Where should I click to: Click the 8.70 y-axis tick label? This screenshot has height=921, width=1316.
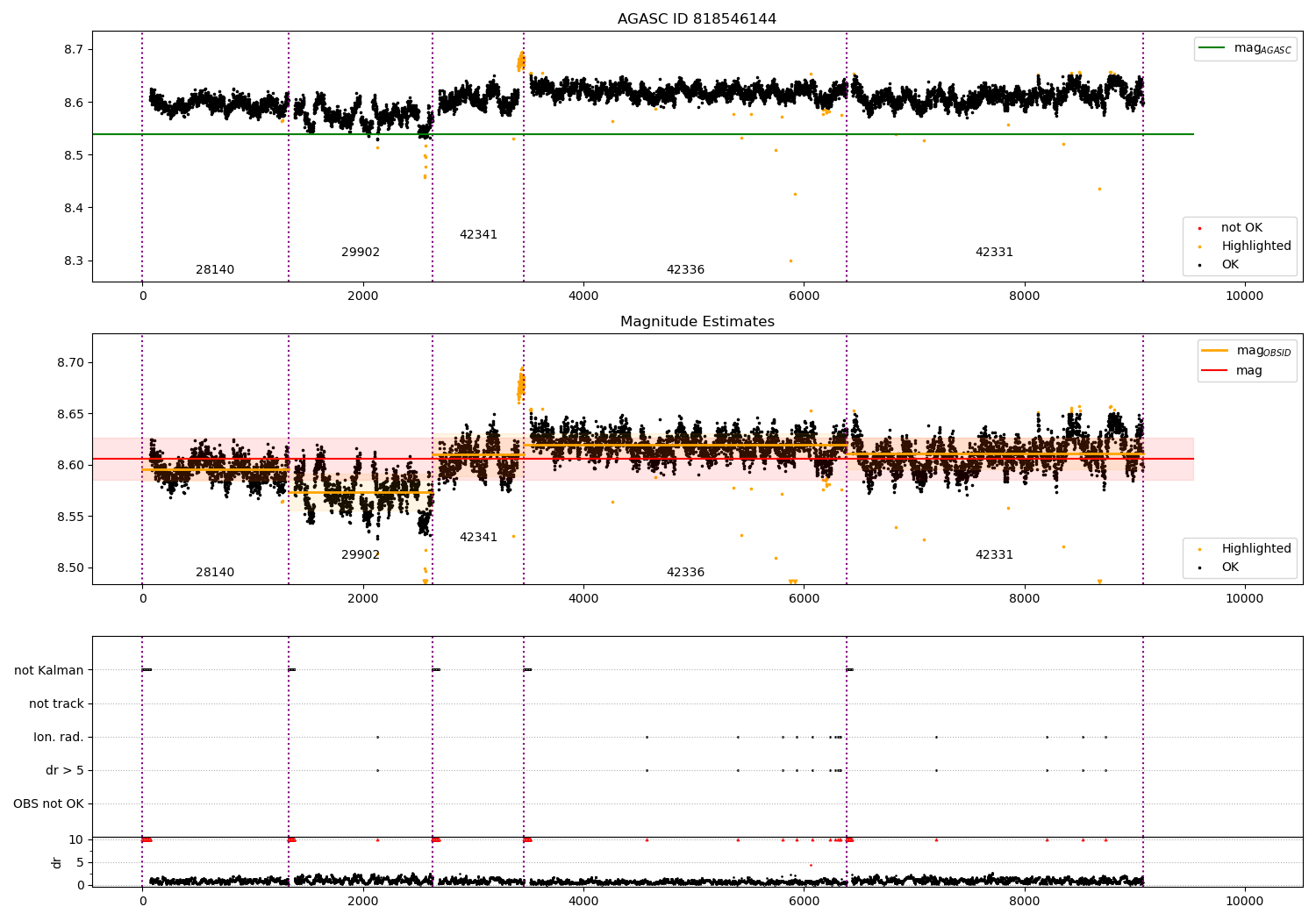point(70,363)
